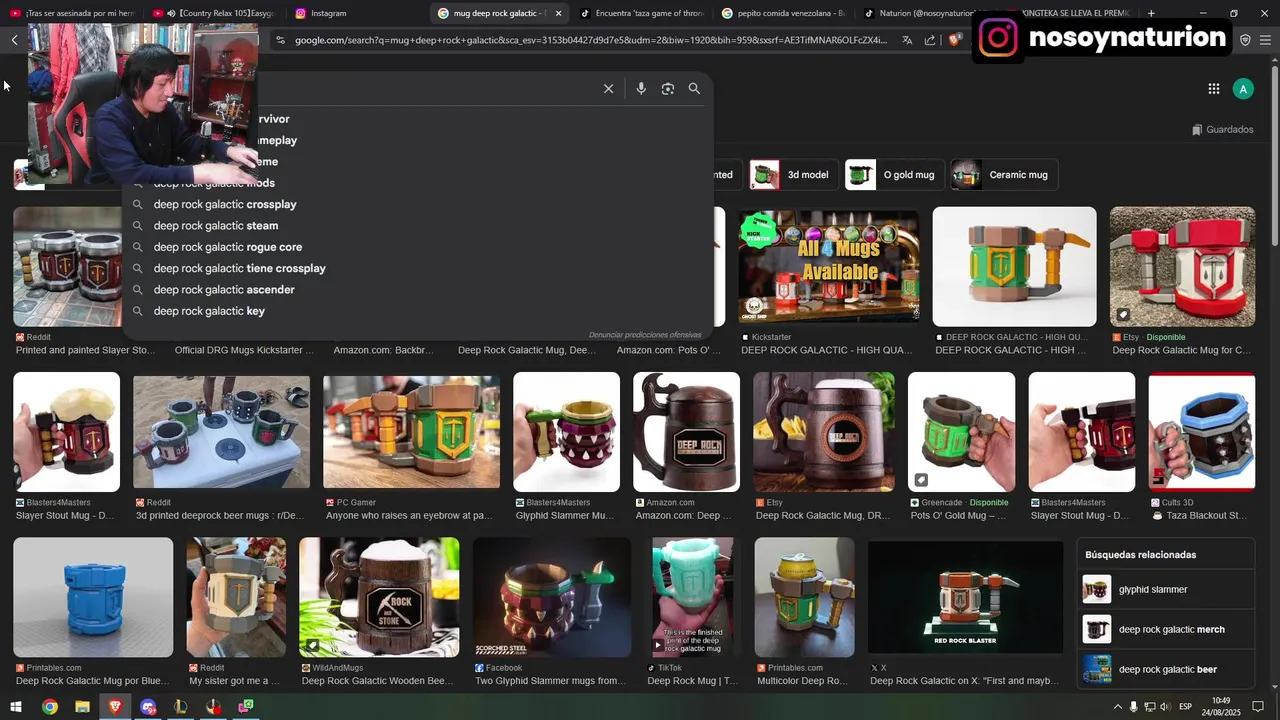Image resolution: width=1280 pixels, height=720 pixels.
Task: Choose suggestion deep rock galactic crossplay
Action: click(417, 204)
